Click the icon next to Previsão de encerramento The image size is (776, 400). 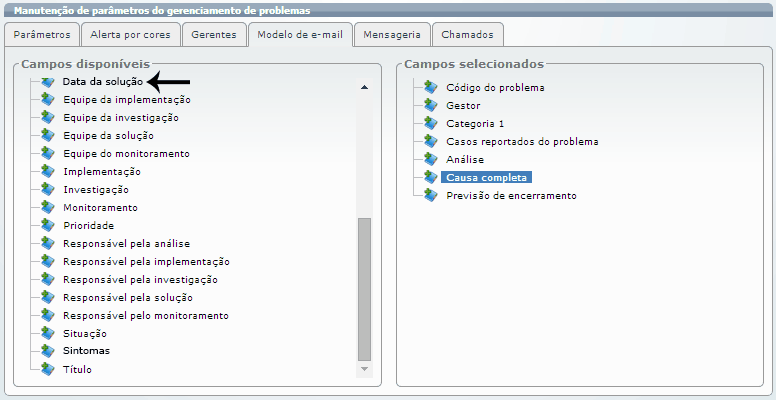click(x=430, y=195)
